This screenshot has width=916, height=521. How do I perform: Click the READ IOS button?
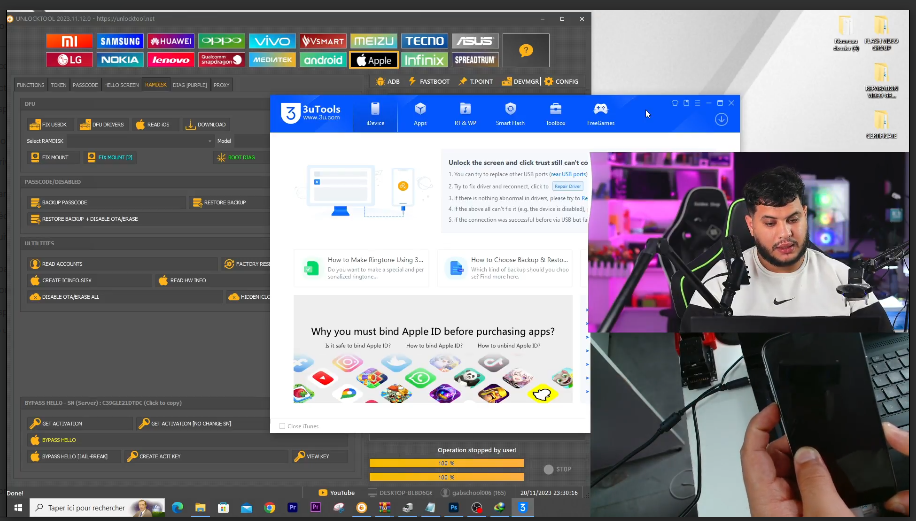tap(153, 124)
